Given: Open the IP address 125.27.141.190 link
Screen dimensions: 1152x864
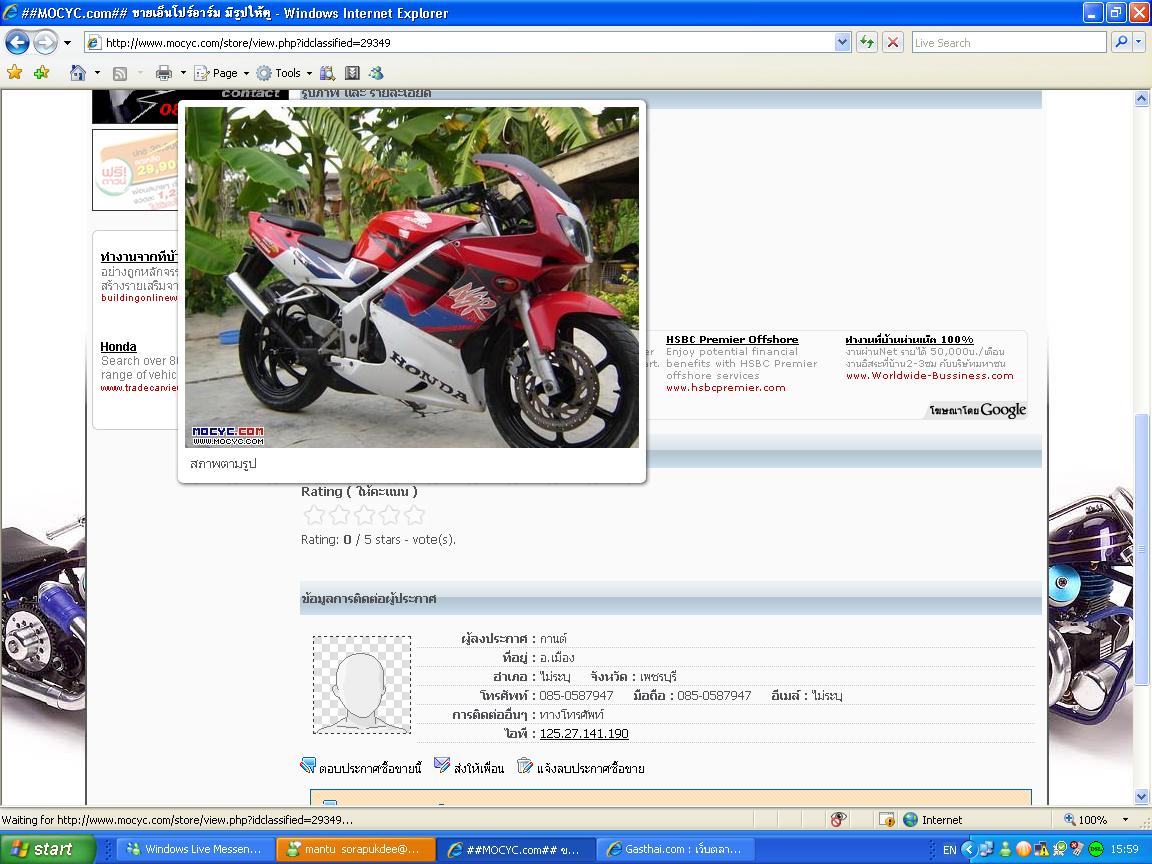Looking at the screenshot, I should [x=584, y=733].
